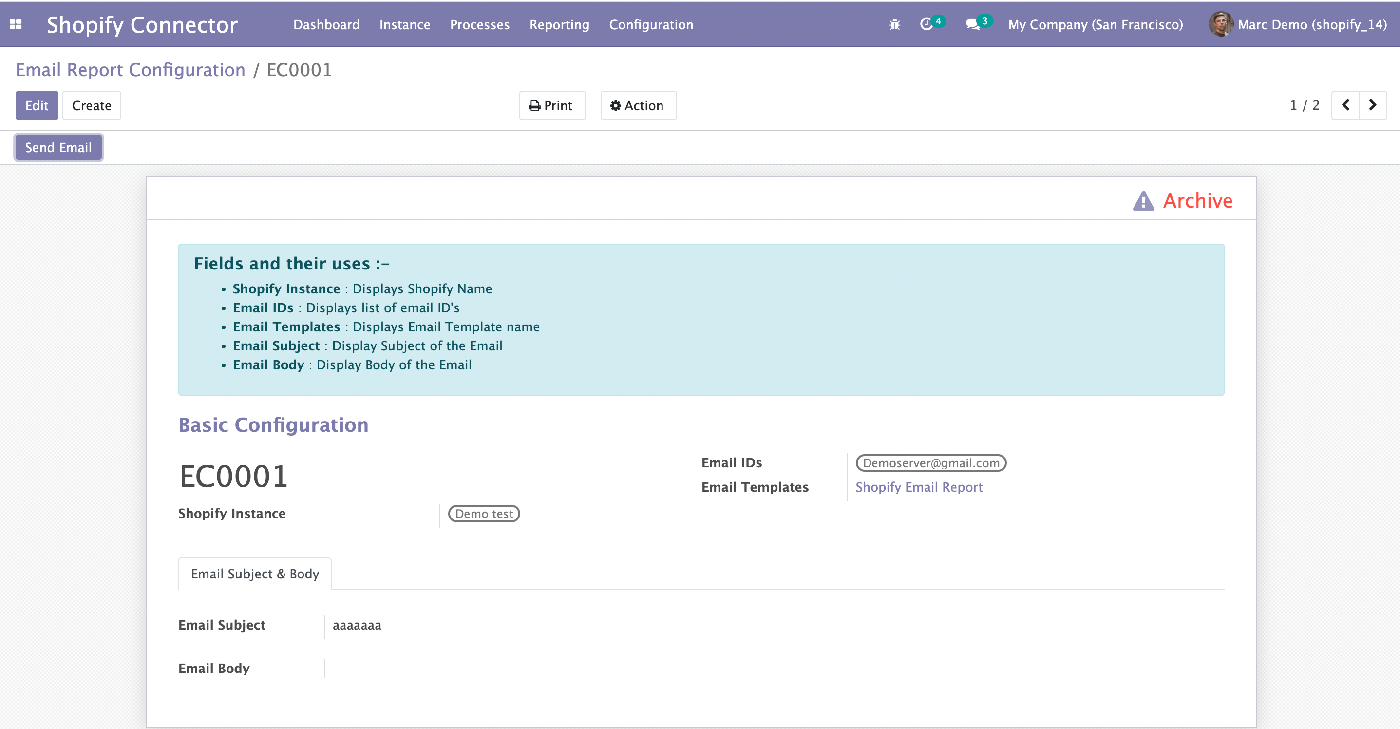
Task: Click the Email Subject value aaaaaaa
Action: tap(357, 626)
